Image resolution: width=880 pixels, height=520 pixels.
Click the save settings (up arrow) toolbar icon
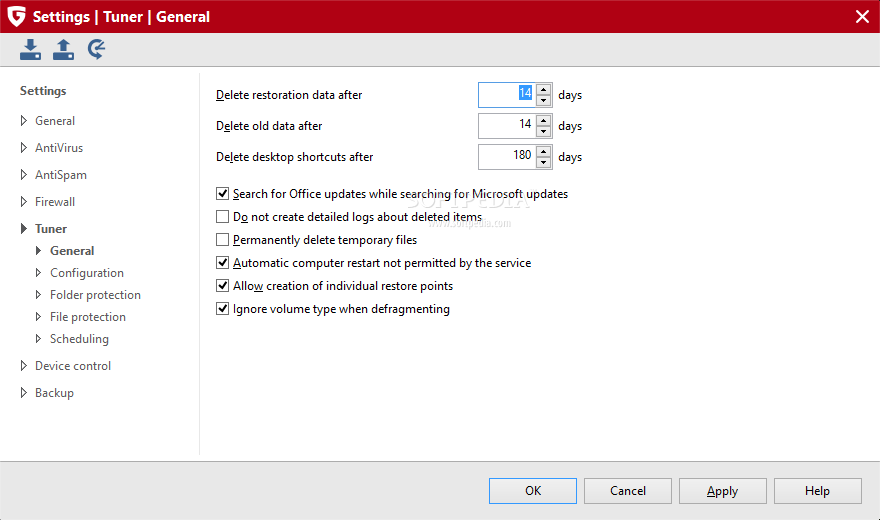(x=64, y=49)
